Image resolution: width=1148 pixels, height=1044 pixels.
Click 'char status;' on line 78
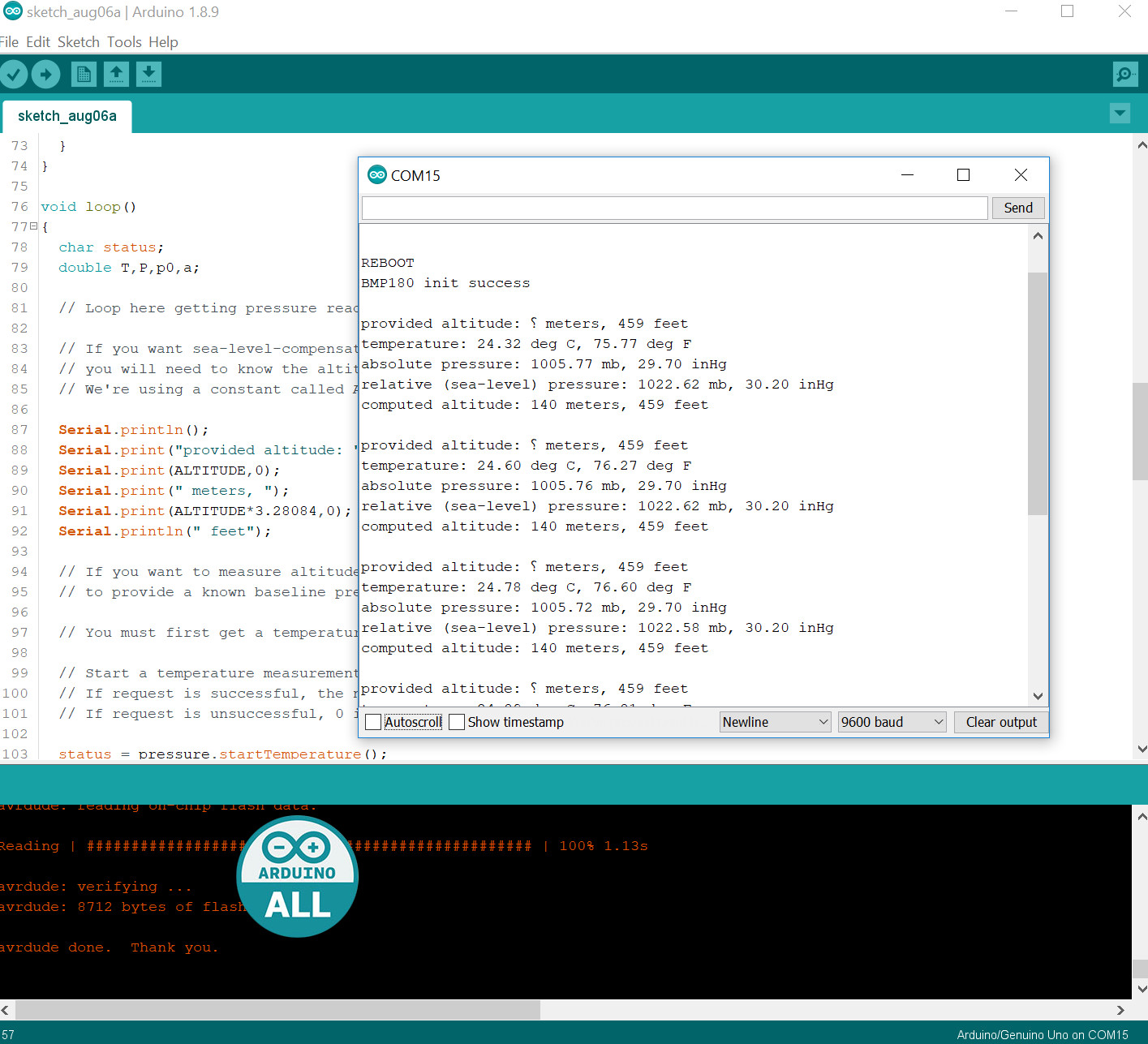click(111, 247)
